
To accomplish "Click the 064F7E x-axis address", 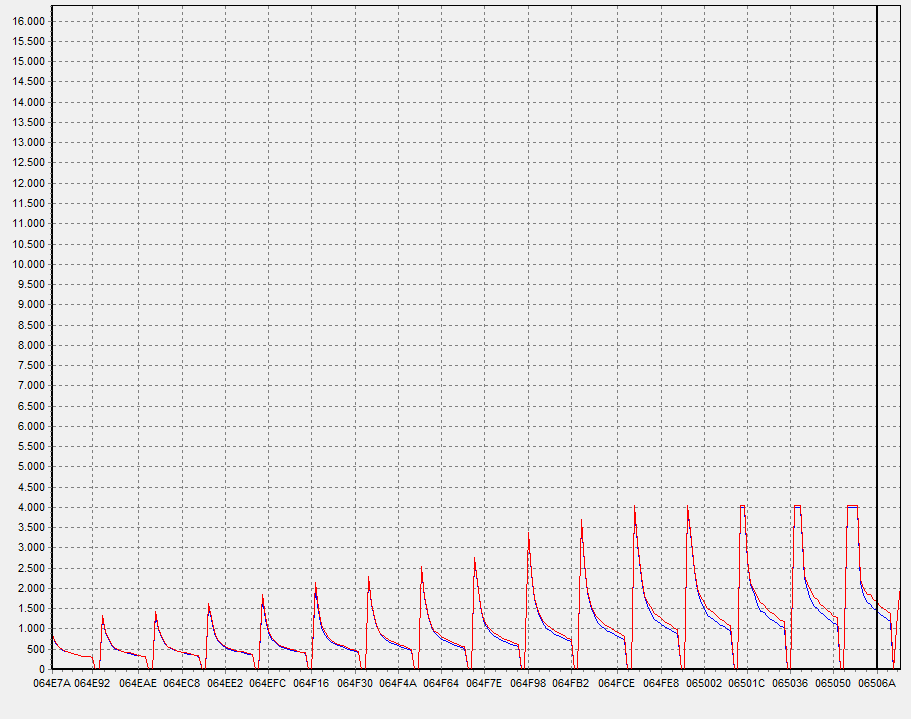I will tap(485, 684).
